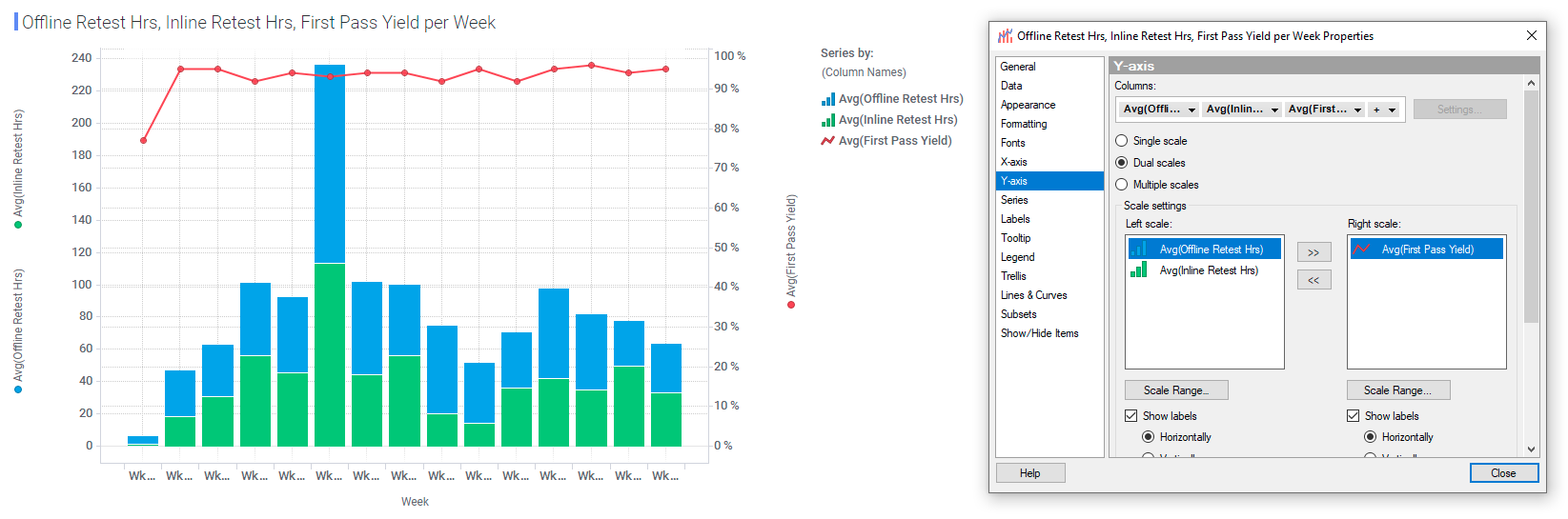
Task: Uncheck Show labels under the Left scale
Action: 1131,416
